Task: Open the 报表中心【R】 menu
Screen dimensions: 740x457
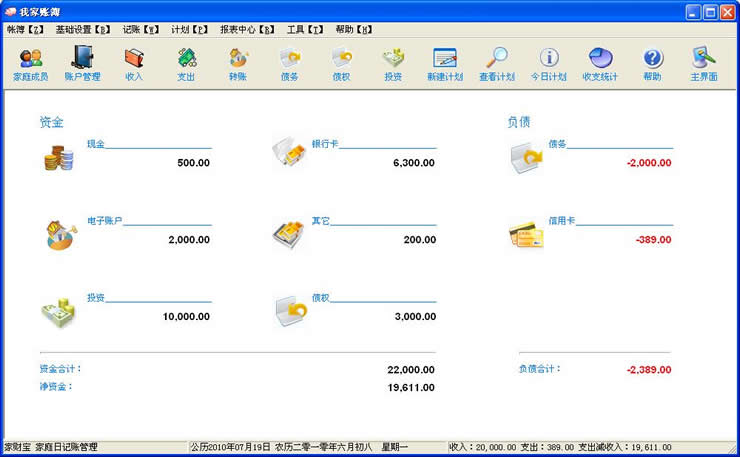Action: coord(247,30)
